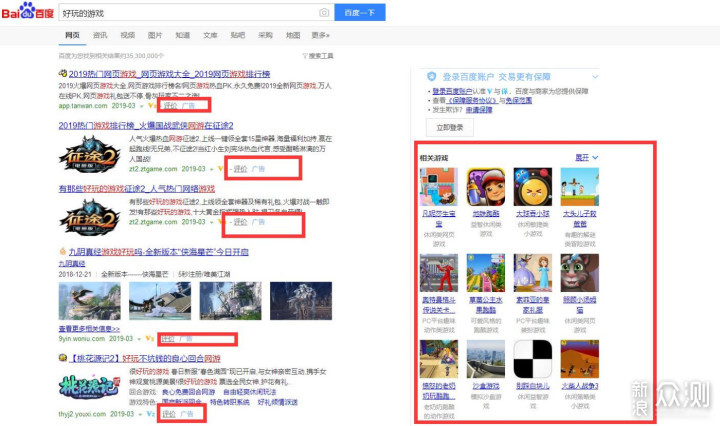Open result 【桃花源记2】好玩不坑钱的良心回合网游

point(145,358)
